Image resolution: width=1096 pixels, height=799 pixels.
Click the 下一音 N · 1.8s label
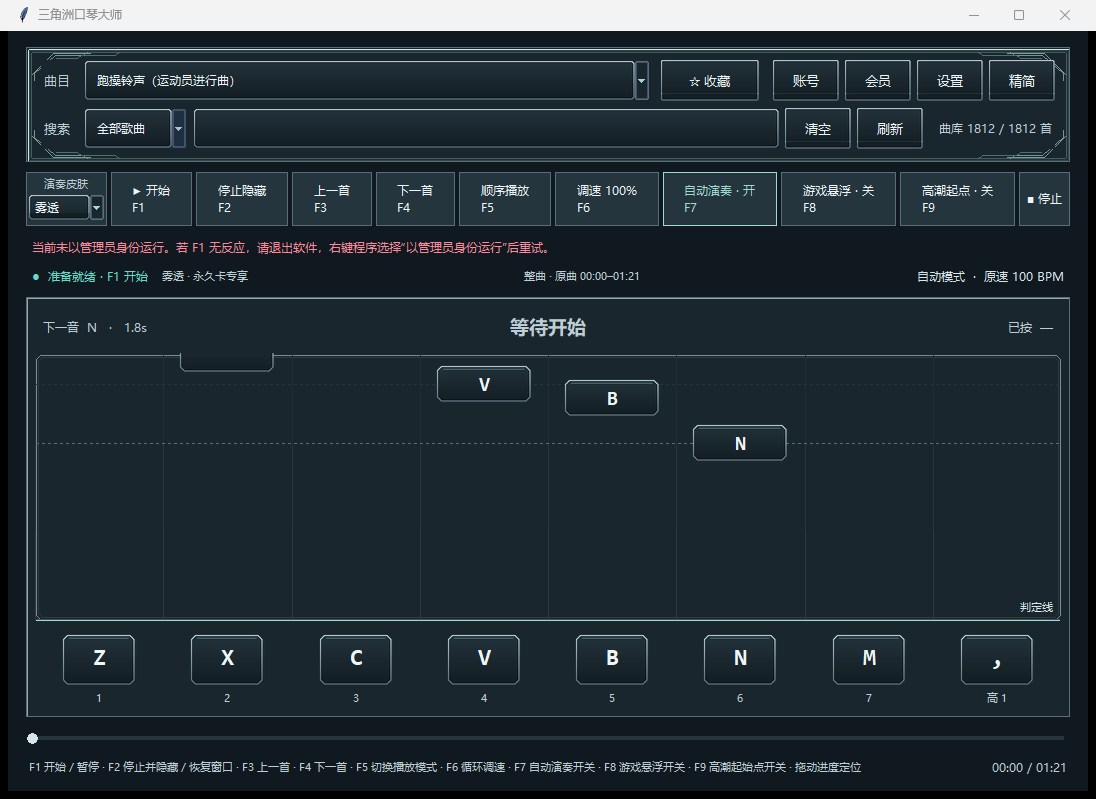tap(95, 327)
